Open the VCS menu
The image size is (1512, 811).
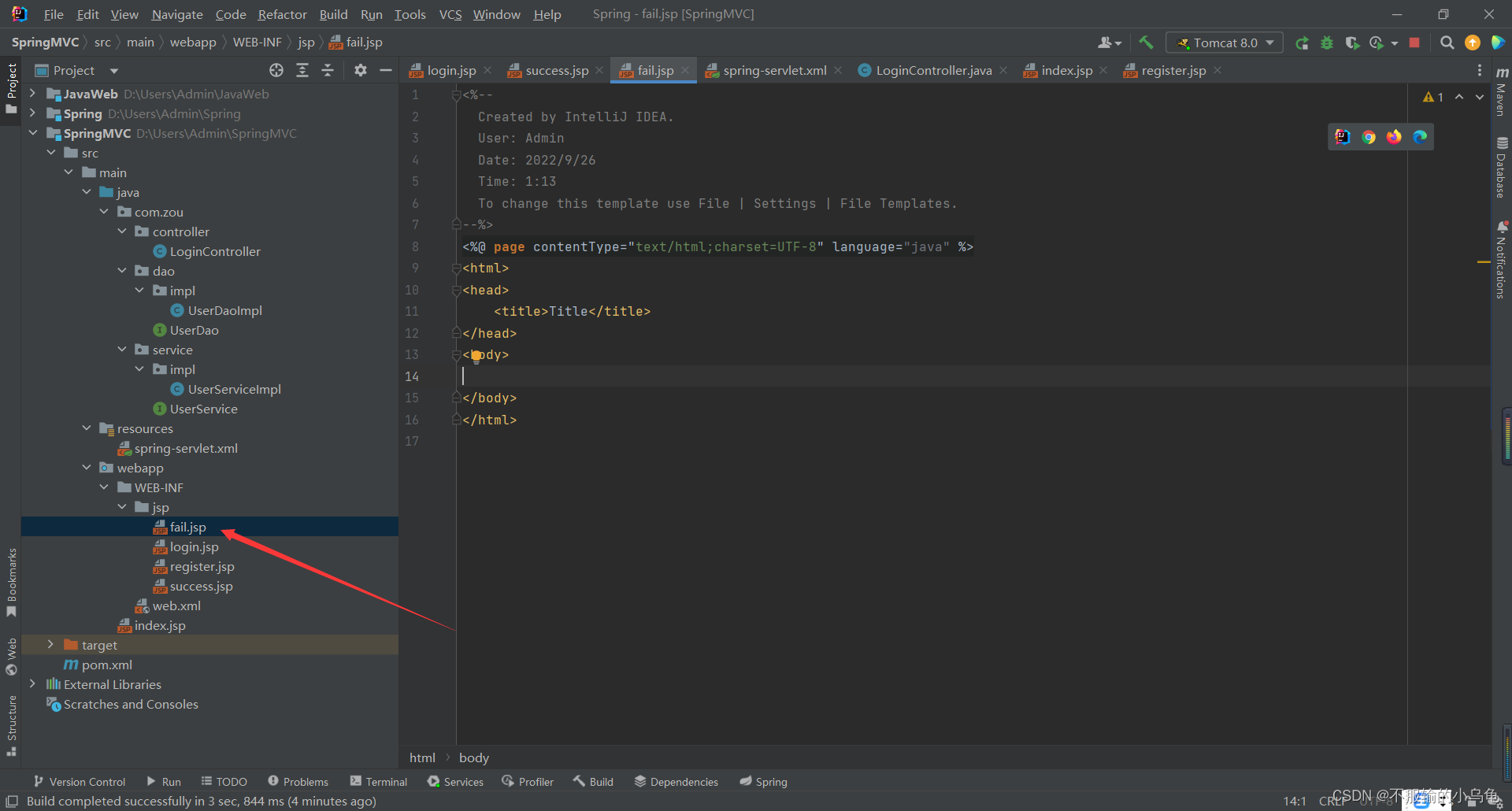[450, 14]
